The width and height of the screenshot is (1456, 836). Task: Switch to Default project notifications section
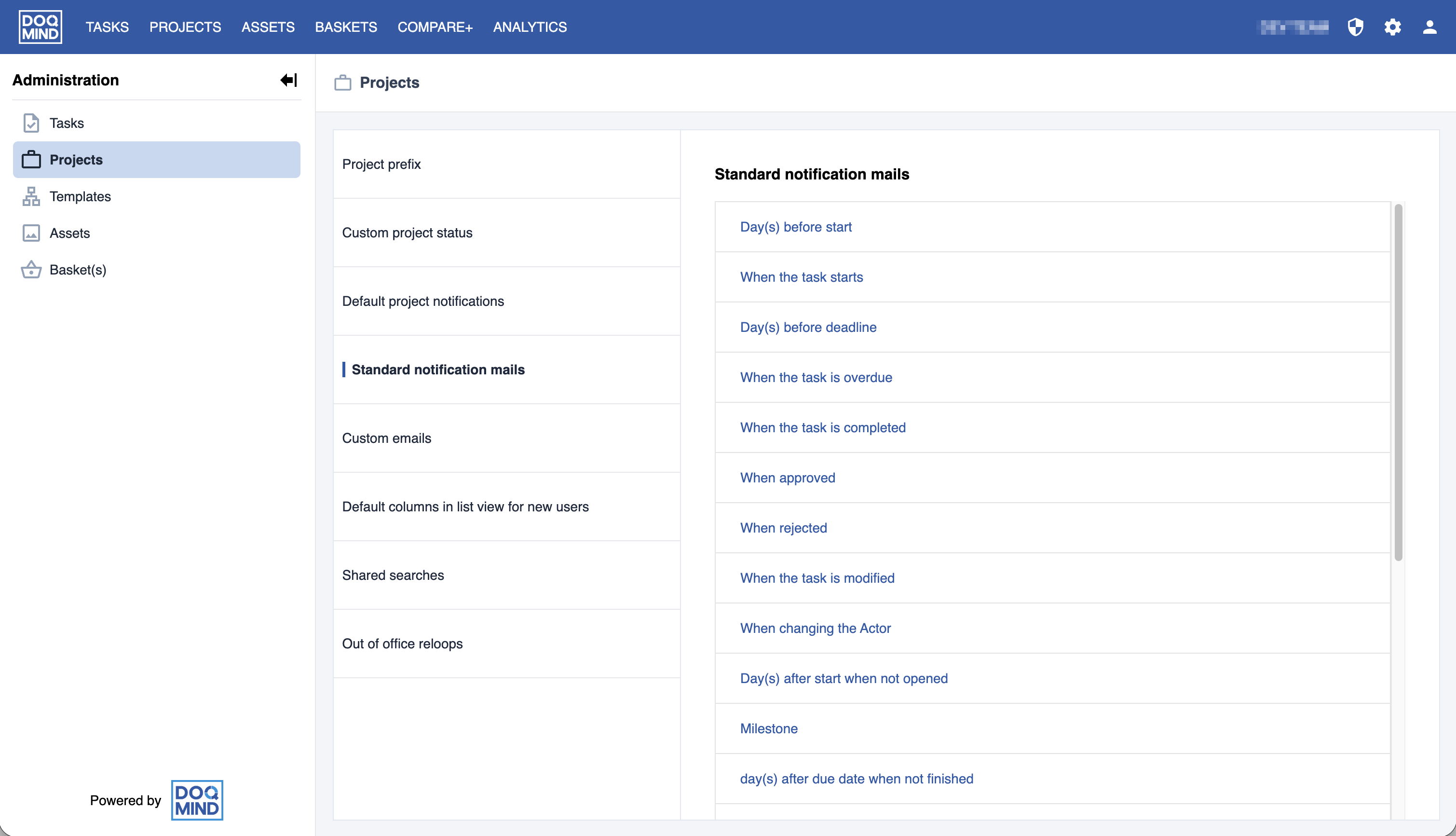pos(423,301)
